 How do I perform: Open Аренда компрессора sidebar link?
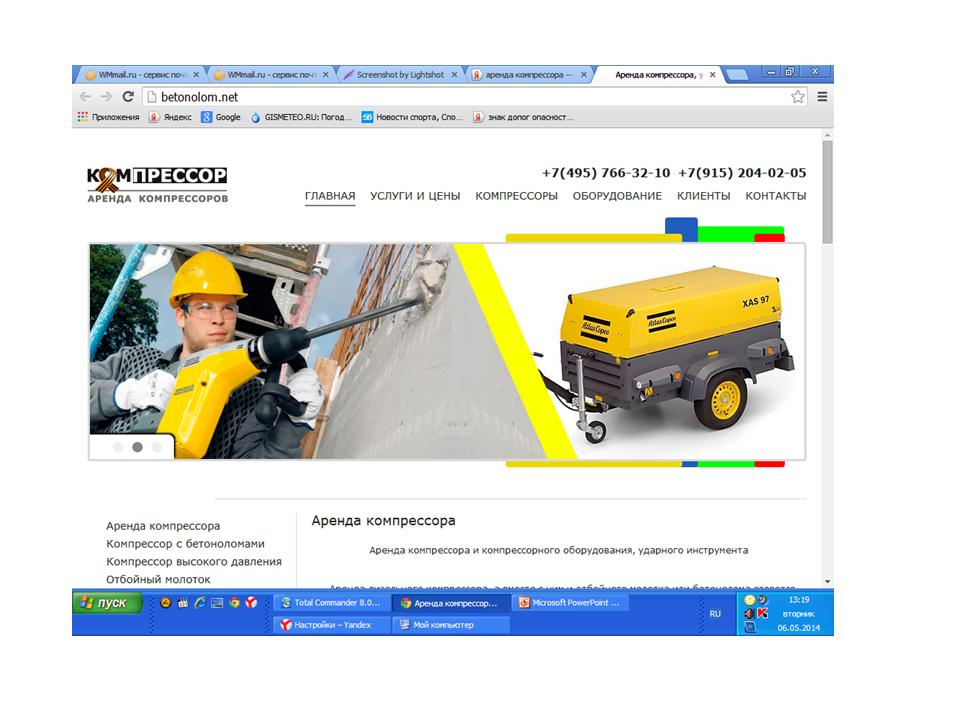[x=163, y=525]
